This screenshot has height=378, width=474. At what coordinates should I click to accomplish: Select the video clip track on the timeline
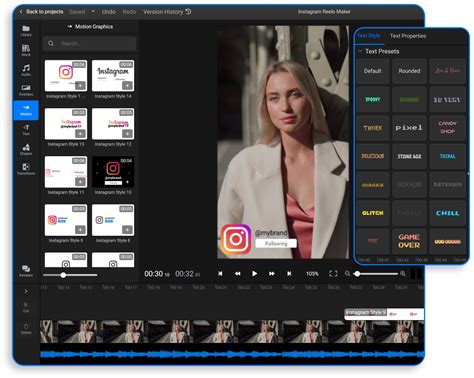point(232,332)
